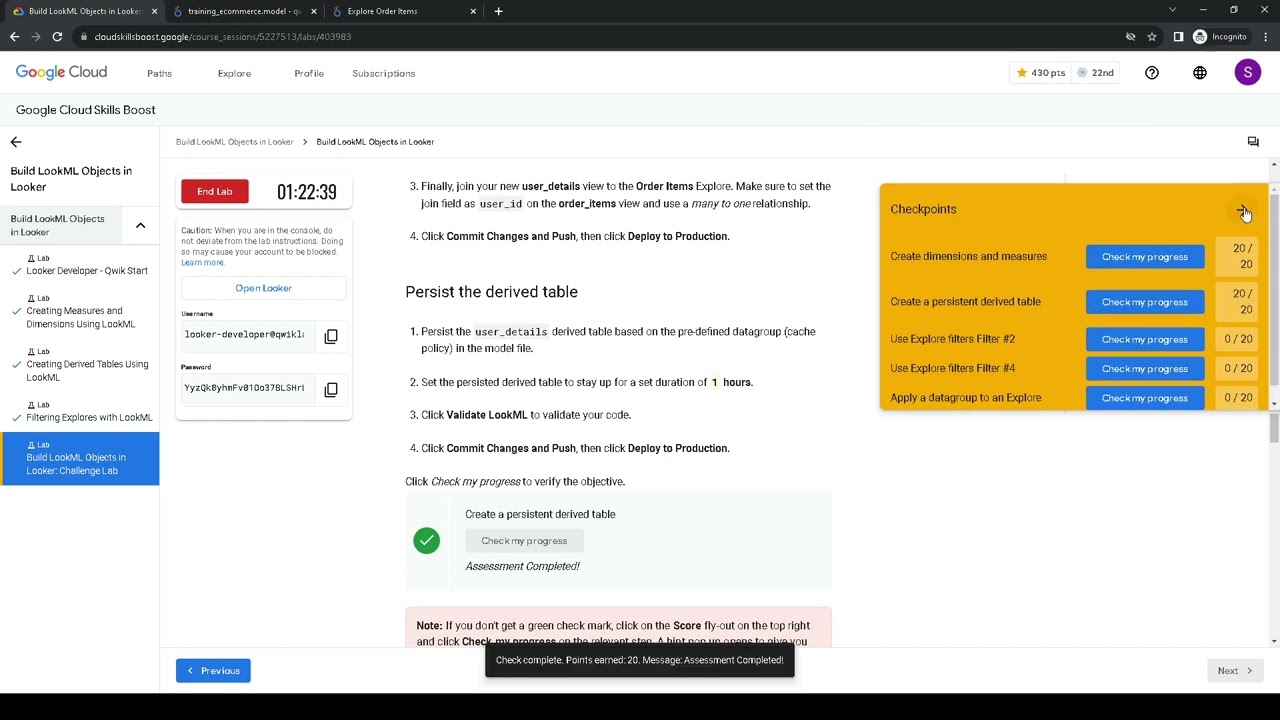Screen dimensions: 1280x720
Task: Click the Incognito profile indicator
Action: [x=1220, y=37]
